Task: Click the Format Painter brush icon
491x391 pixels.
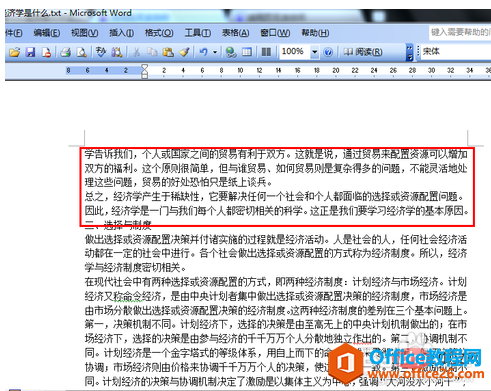Action: [x=184, y=52]
